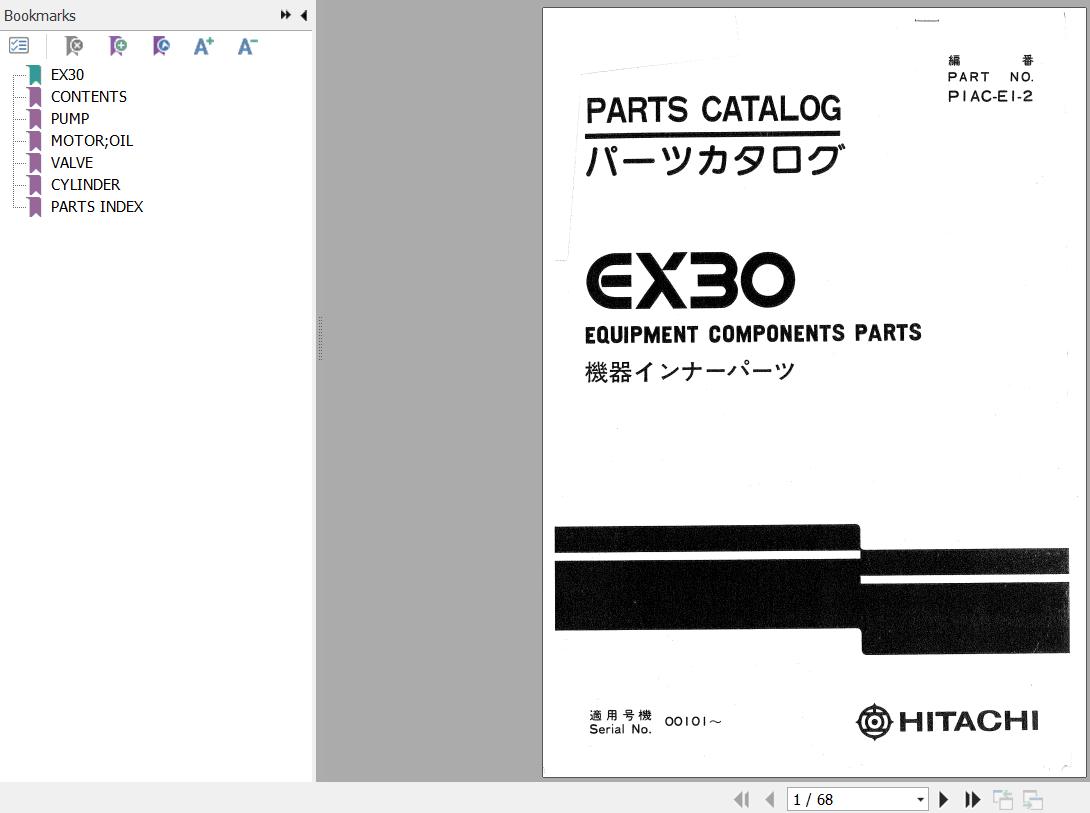
Task: Increase bookmark text size with A+ icon
Action: point(204,46)
